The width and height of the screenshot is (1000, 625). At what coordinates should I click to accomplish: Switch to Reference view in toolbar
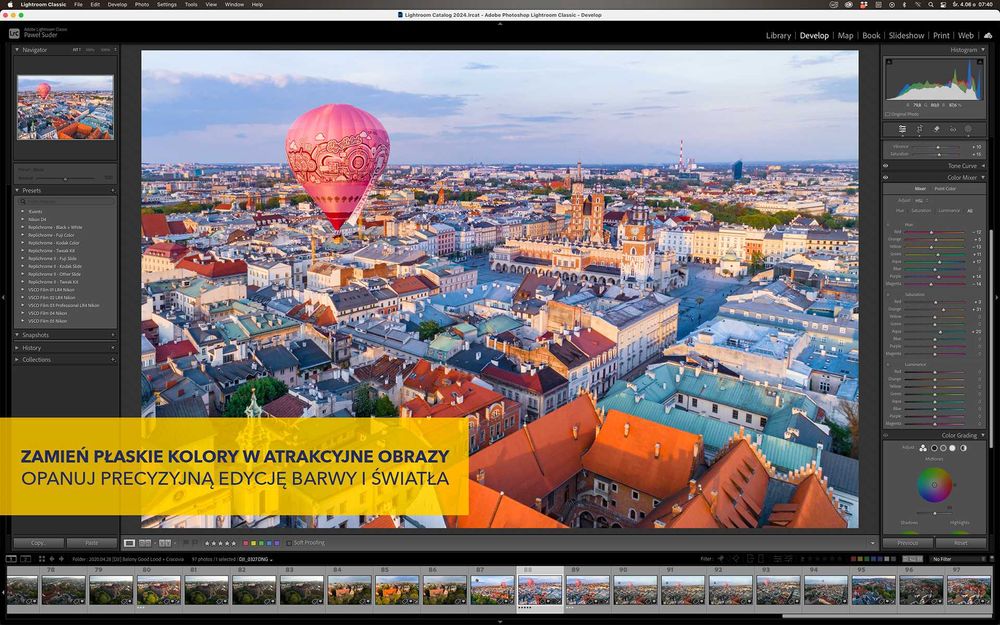click(145, 543)
